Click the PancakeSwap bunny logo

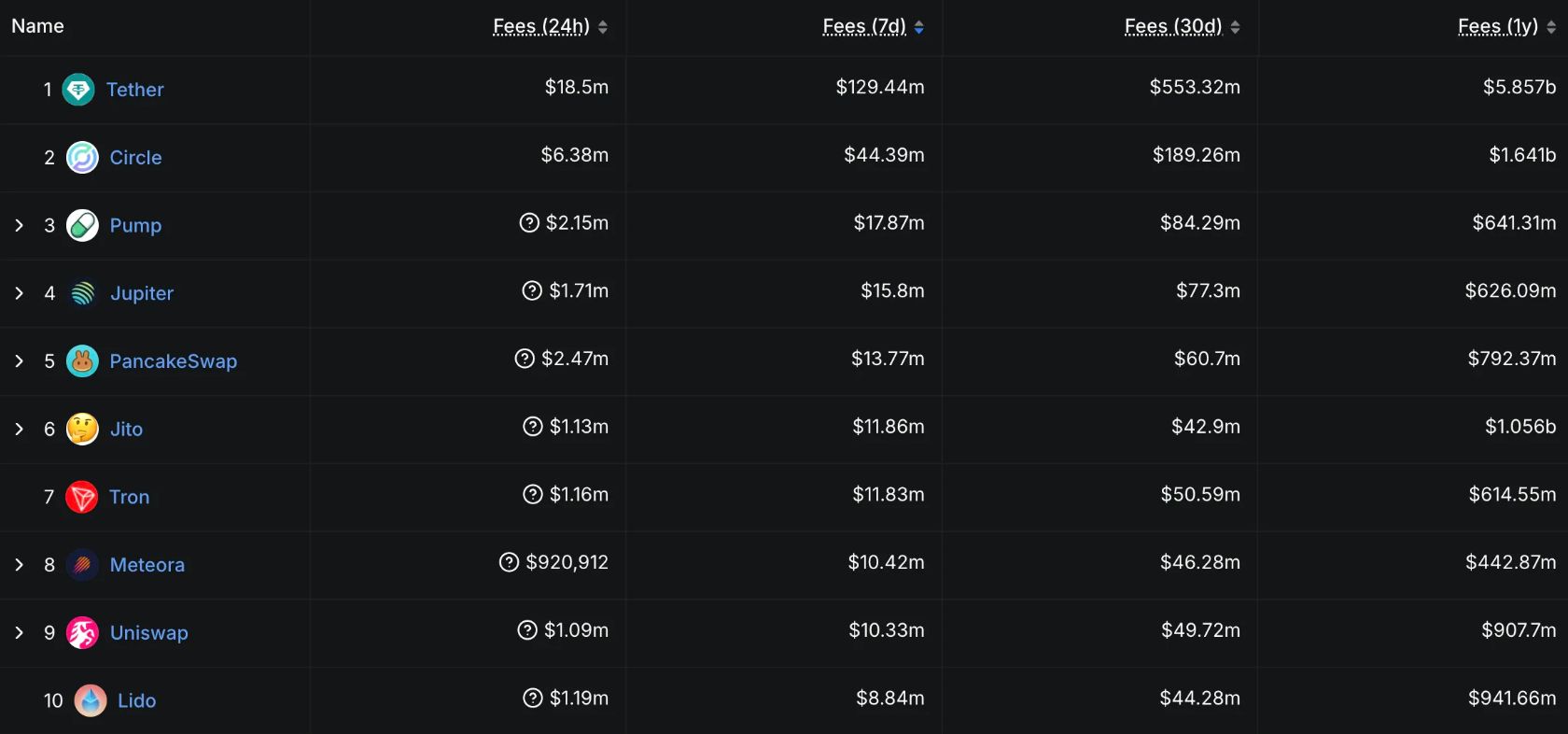[x=82, y=361]
